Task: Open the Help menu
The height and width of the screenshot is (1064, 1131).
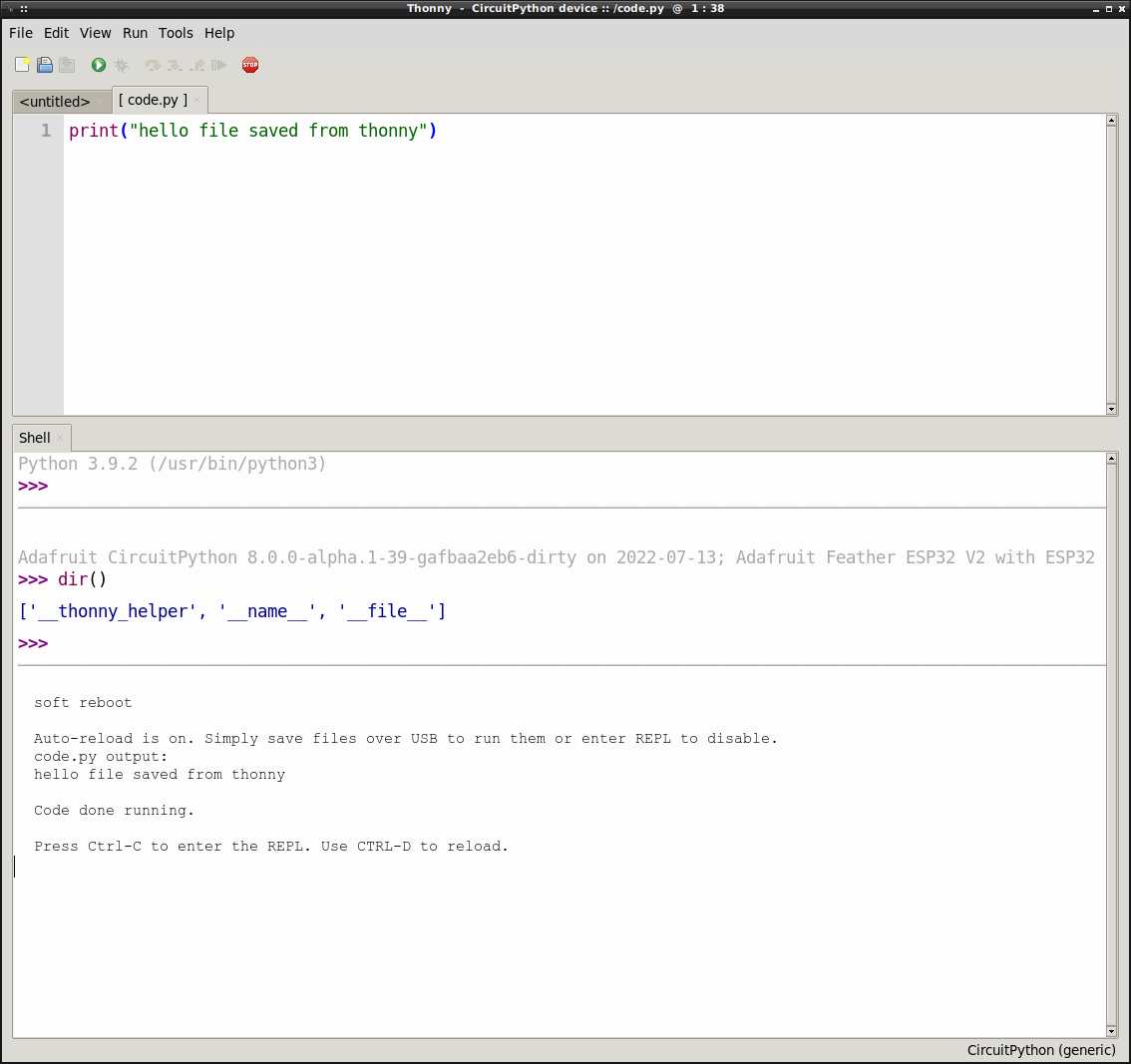Action: pyautogui.click(x=219, y=33)
